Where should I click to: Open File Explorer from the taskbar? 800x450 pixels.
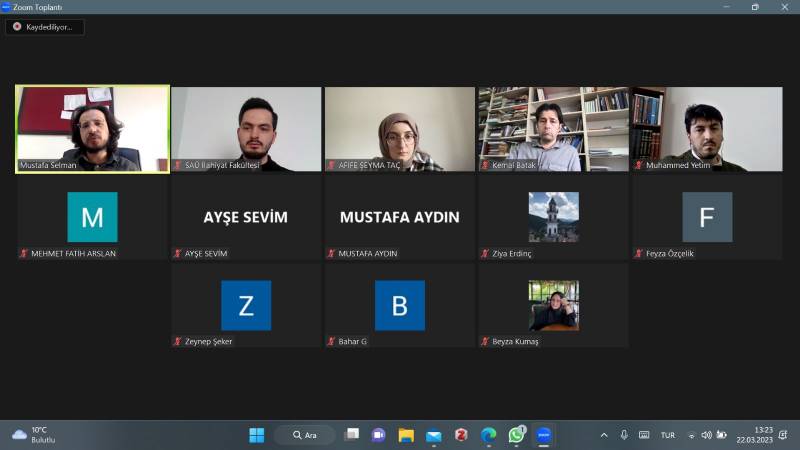coord(406,435)
